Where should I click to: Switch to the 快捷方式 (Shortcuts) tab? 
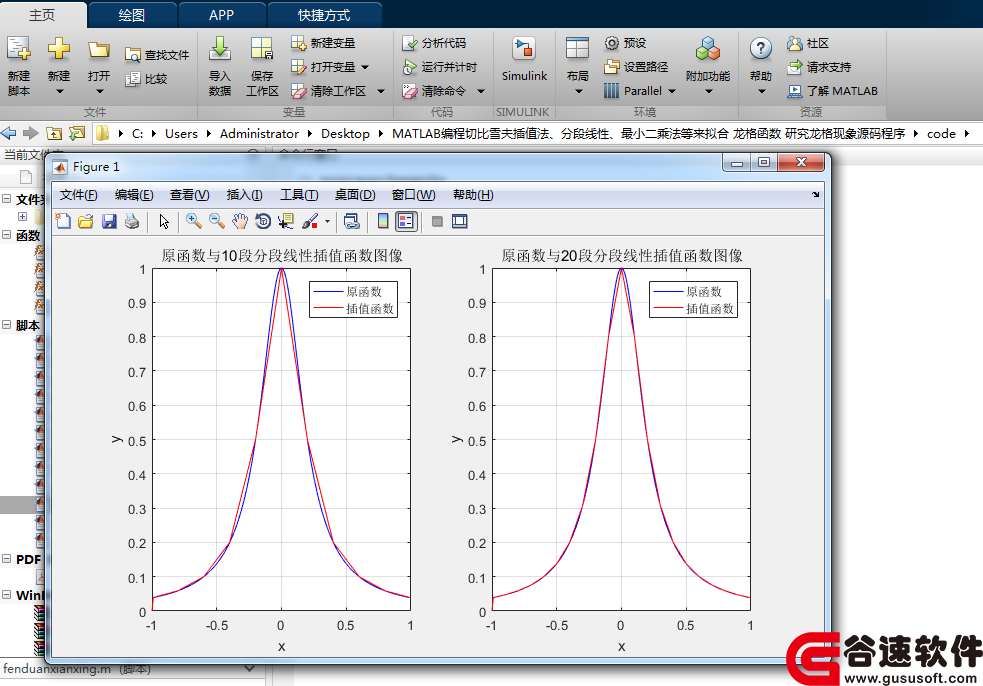pos(324,15)
